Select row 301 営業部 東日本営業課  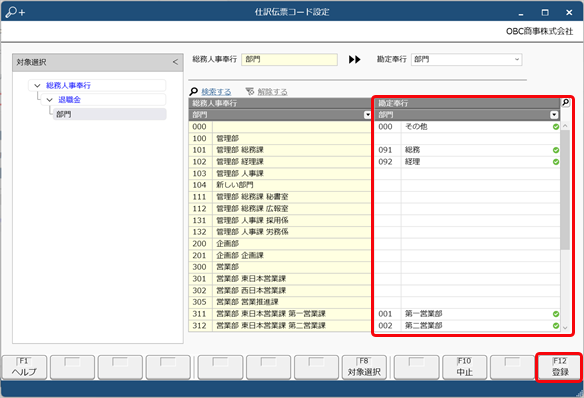coord(280,279)
